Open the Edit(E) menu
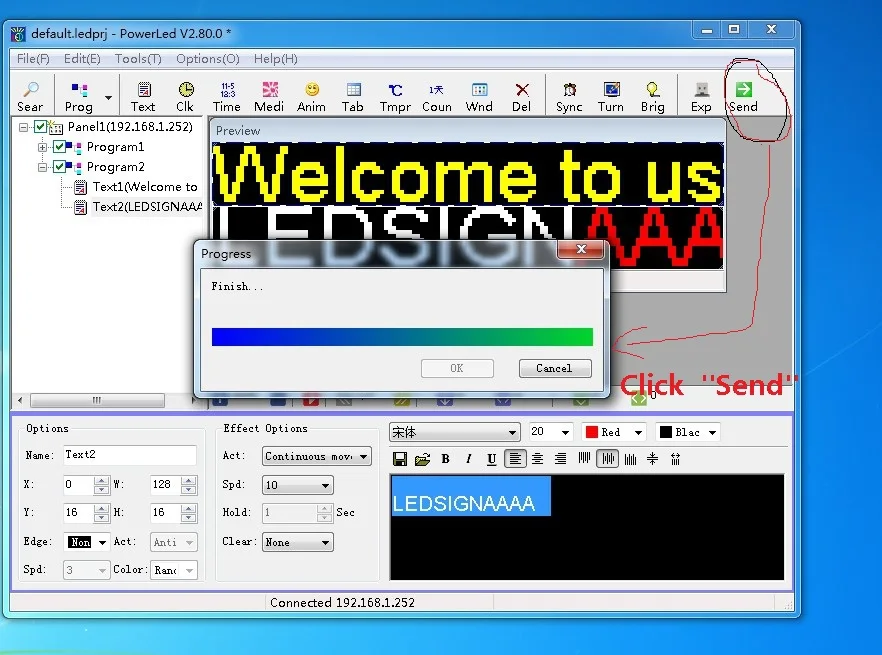882x655 pixels. click(x=82, y=59)
